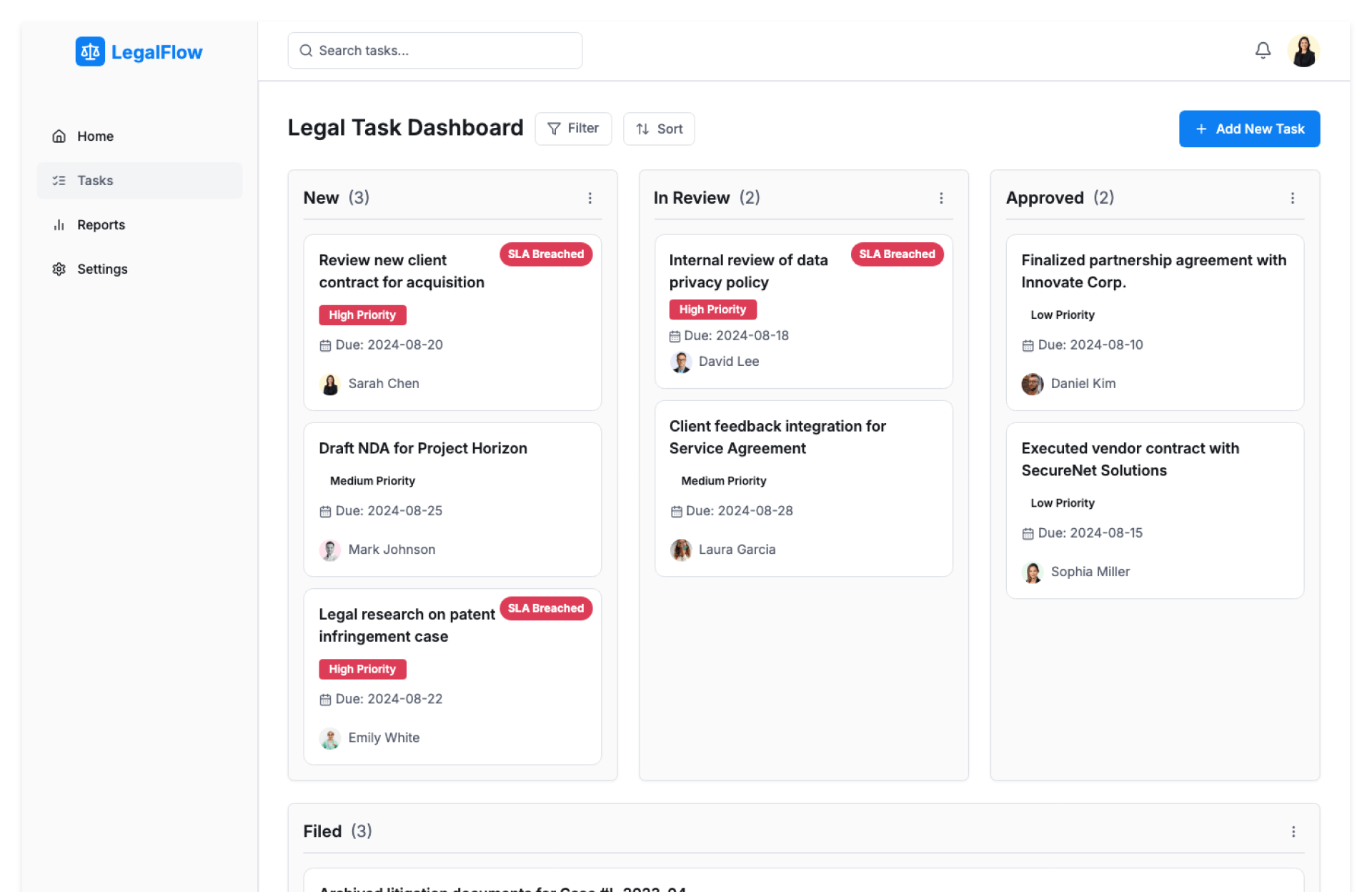
Task: Open the New column options menu
Action: pyautogui.click(x=590, y=198)
